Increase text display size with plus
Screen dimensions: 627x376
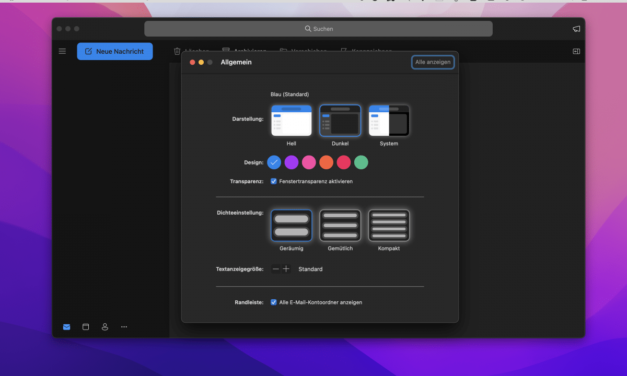click(x=286, y=269)
